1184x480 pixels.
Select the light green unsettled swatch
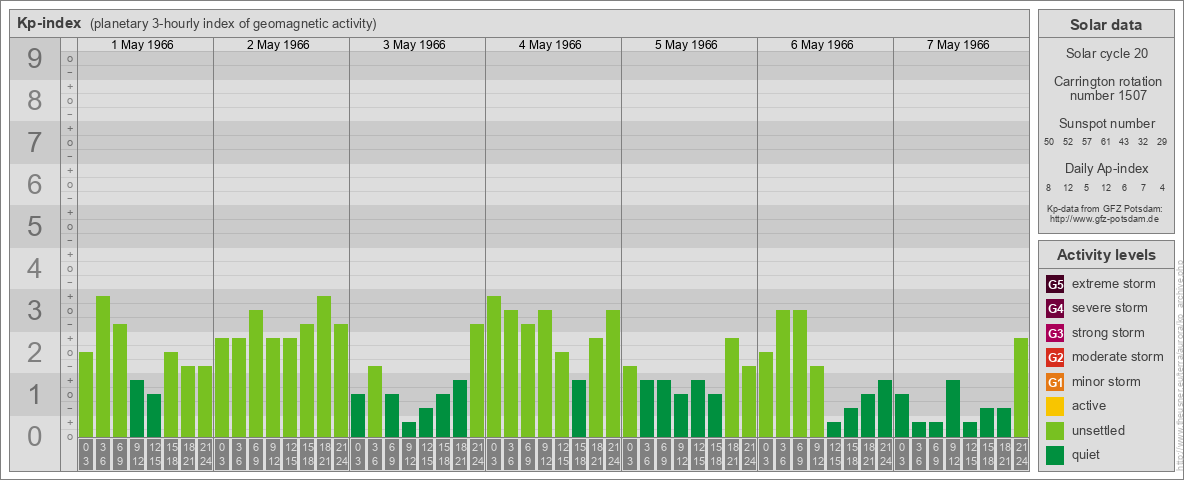(x=1055, y=431)
